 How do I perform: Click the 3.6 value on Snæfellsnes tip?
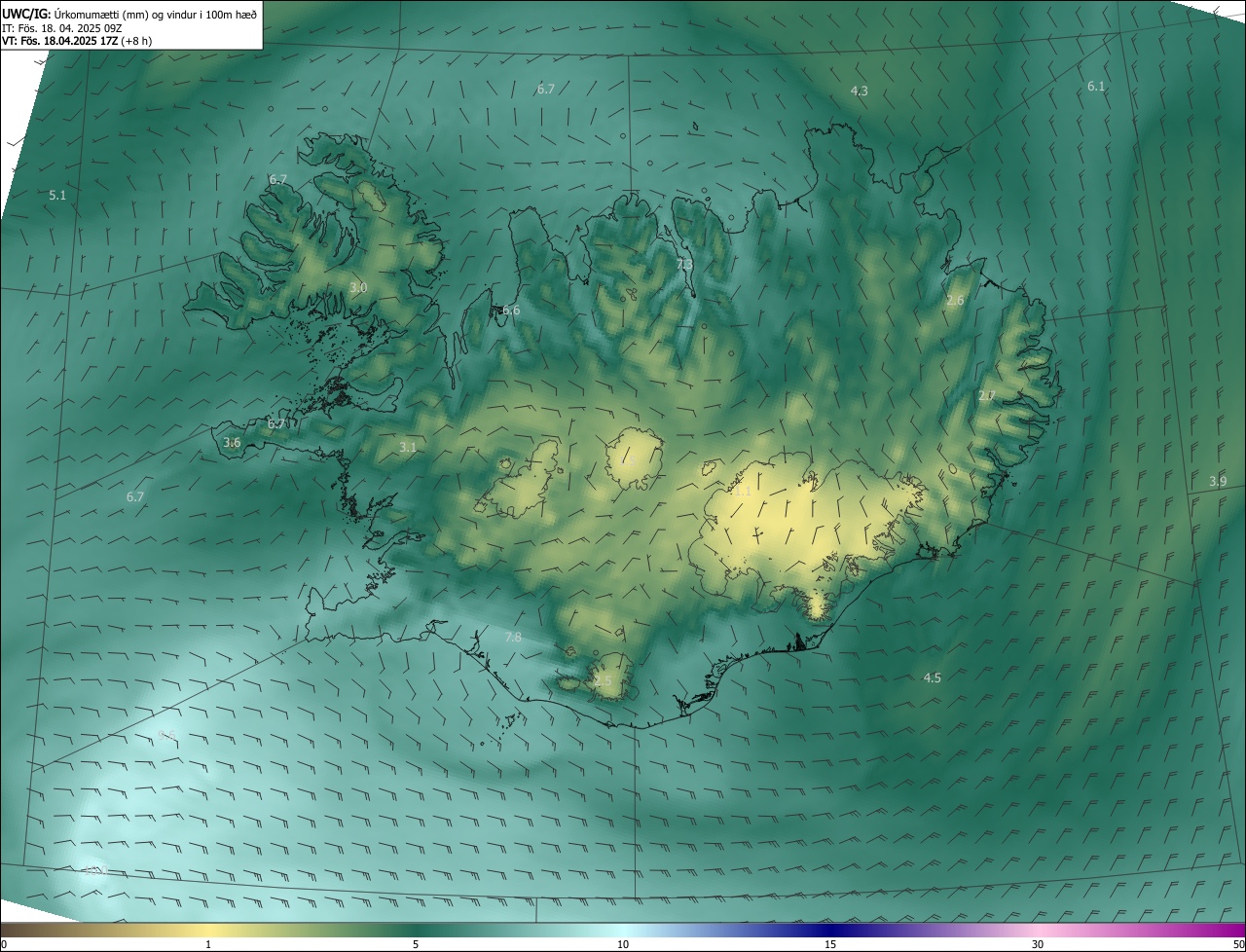(232, 443)
